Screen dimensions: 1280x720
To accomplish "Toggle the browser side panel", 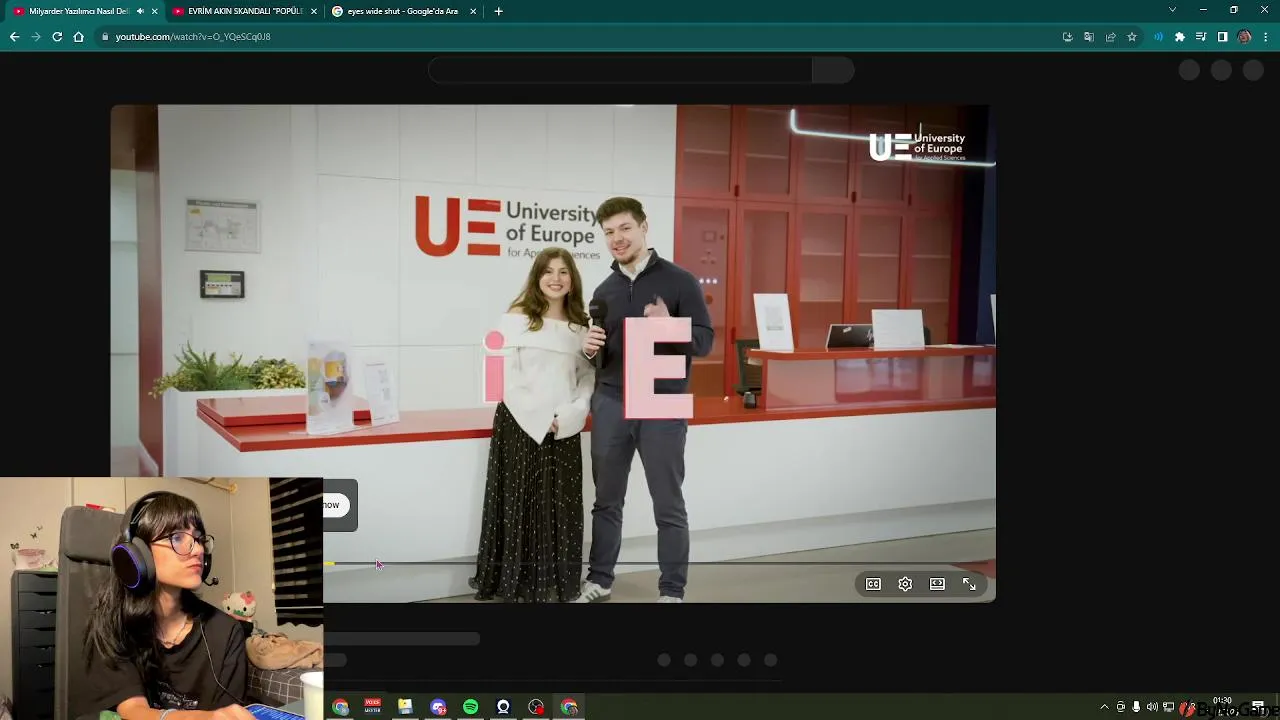I will pyautogui.click(x=1222, y=37).
